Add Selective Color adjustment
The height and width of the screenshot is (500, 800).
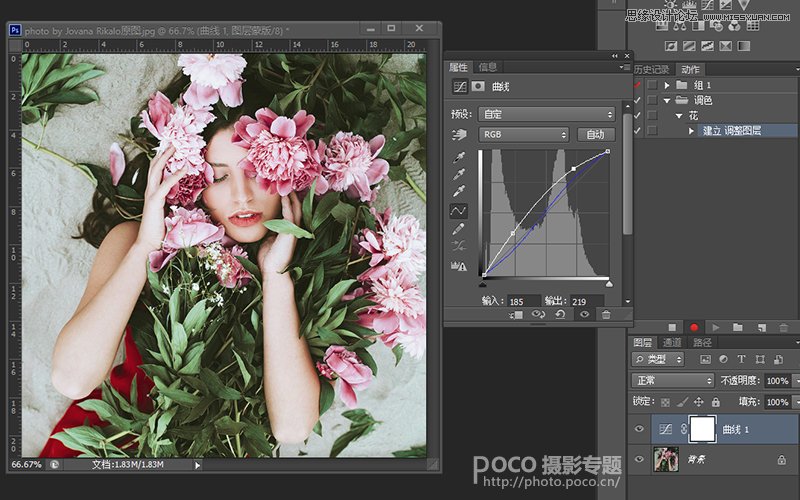click(x=726, y=46)
